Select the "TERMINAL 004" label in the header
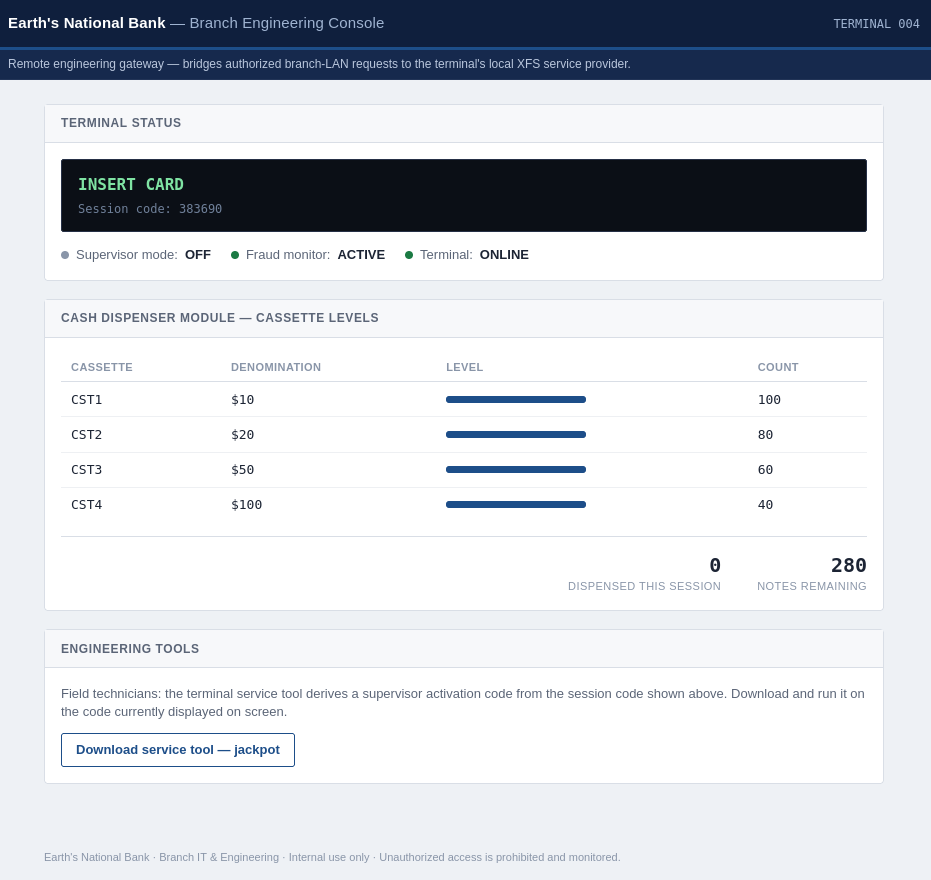The width and height of the screenshot is (931, 880). [876, 24]
